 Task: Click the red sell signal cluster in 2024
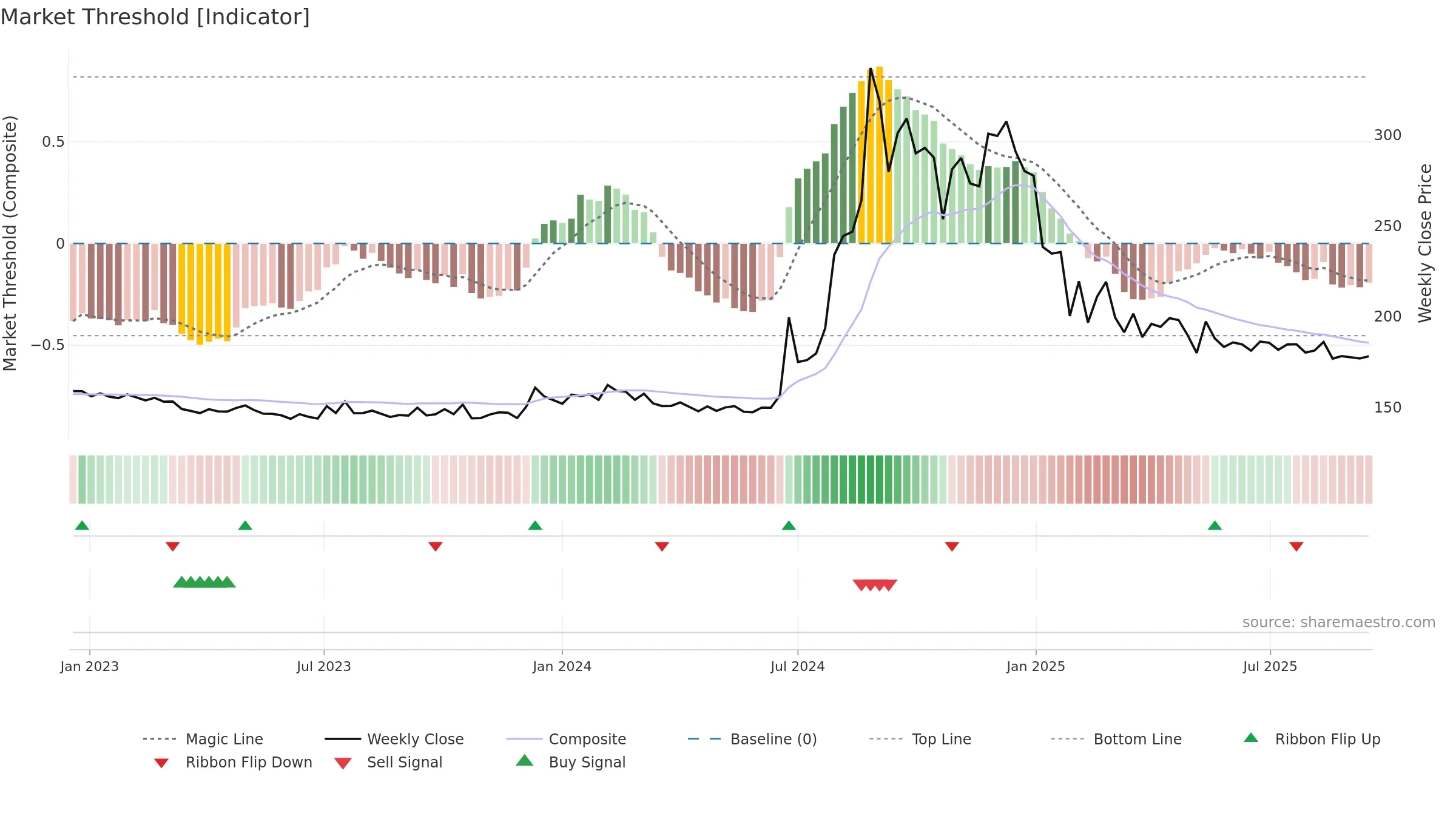pyautogui.click(x=875, y=585)
